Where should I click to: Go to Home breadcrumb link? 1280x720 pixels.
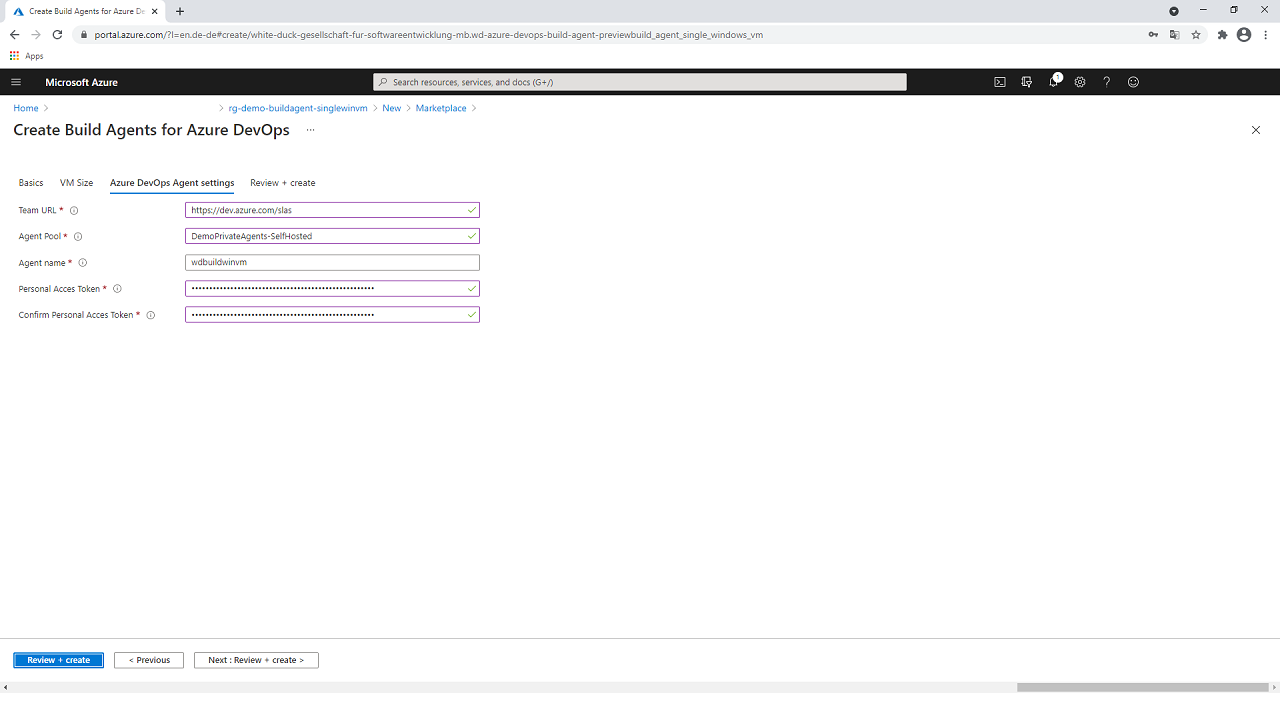26,108
